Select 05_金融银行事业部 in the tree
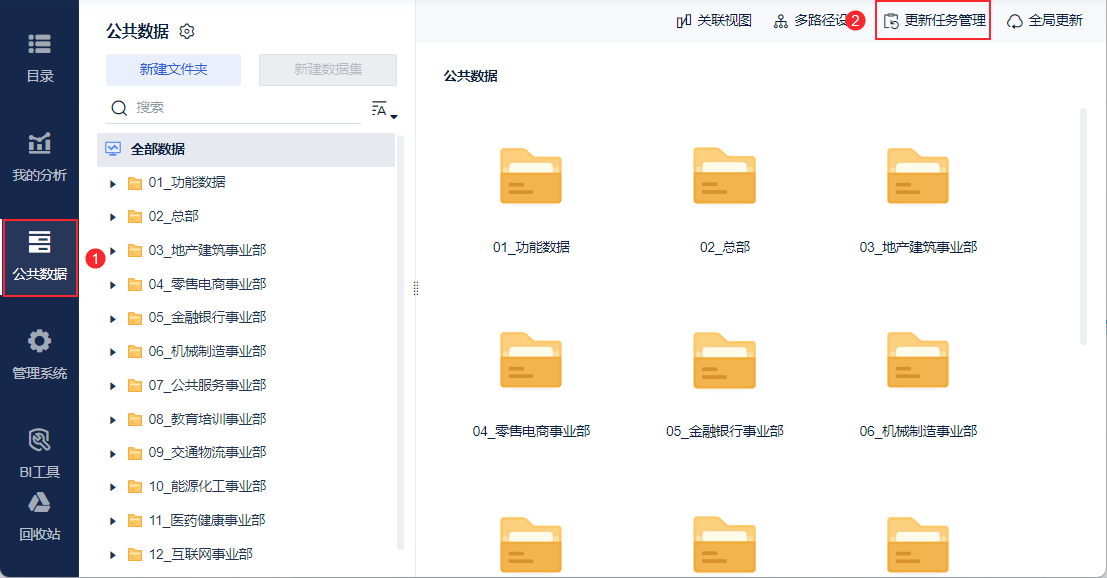Screen dimensions: 1107x578 (208, 318)
